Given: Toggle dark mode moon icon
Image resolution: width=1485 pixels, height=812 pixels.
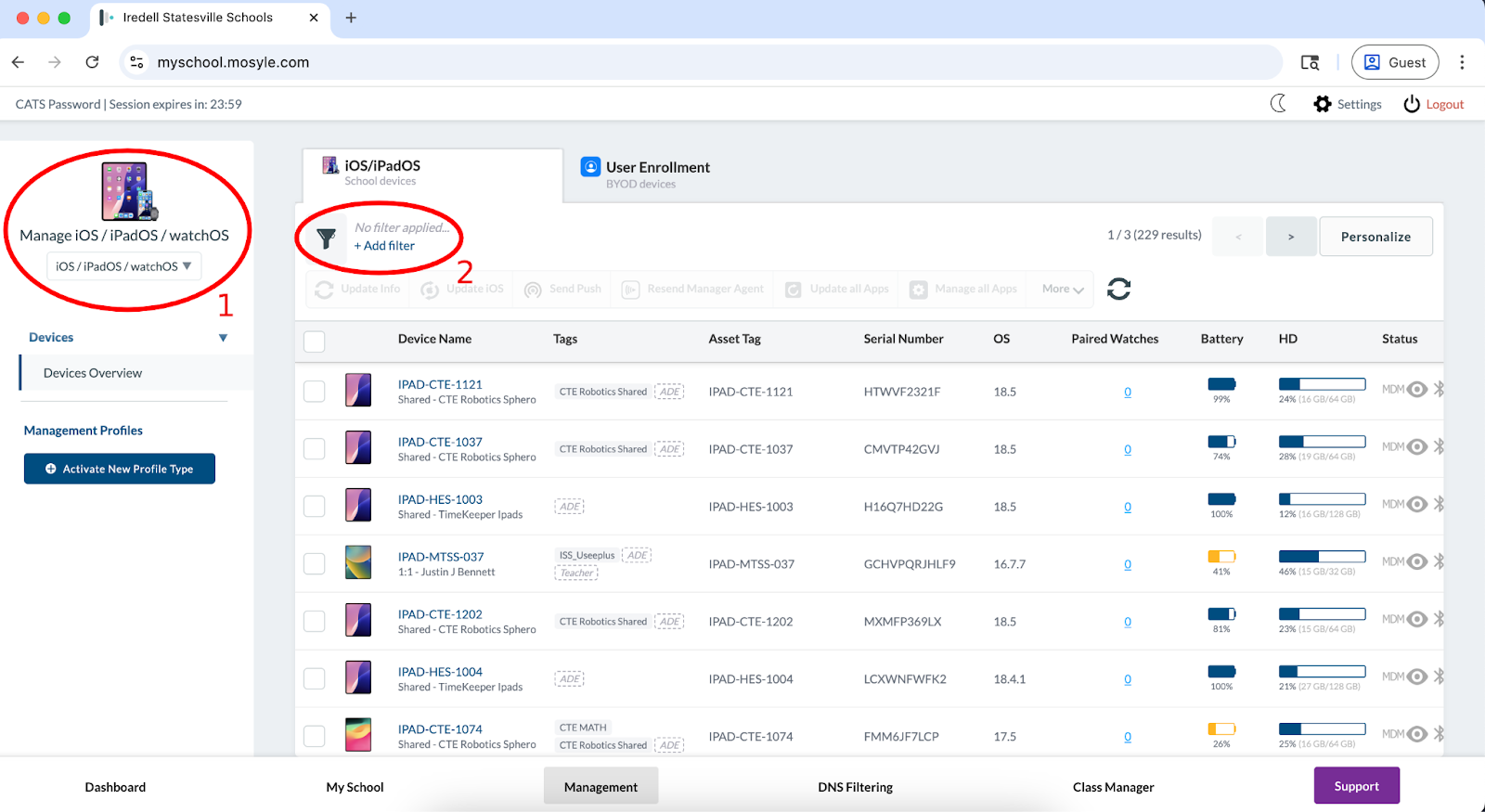Looking at the screenshot, I should (1278, 103).
